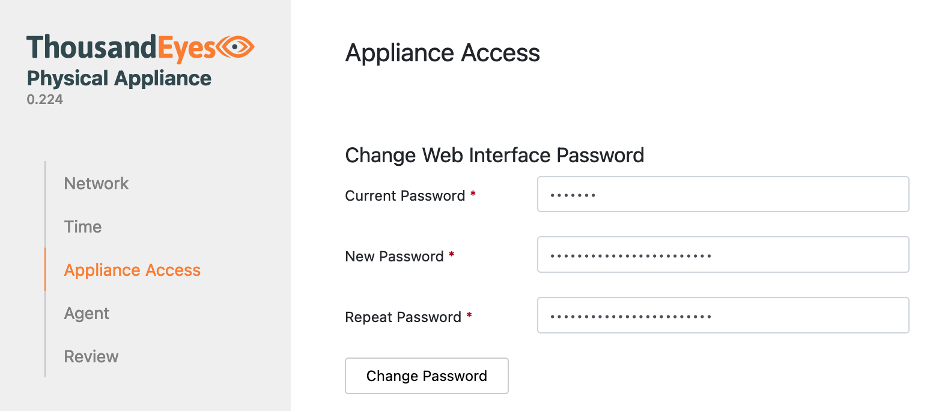
Task: Focus the Repeat Password input field
Action: 722,315
